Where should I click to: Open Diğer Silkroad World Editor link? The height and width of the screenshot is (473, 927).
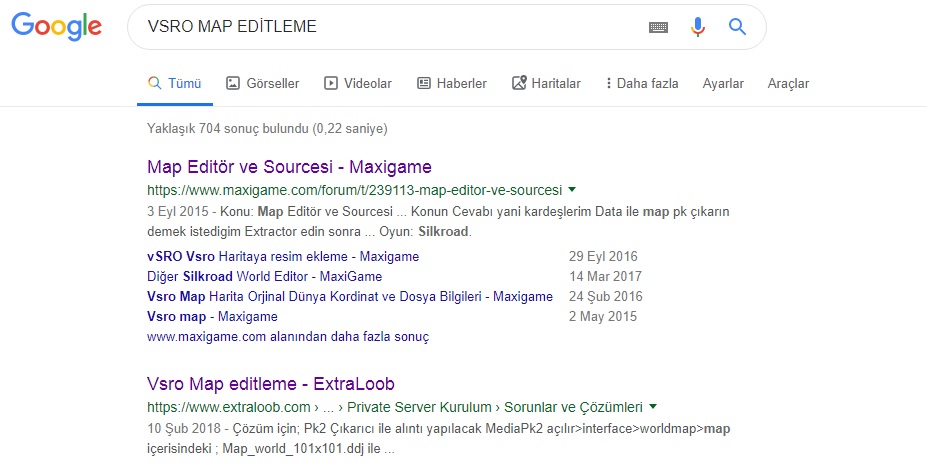click(264, 277)
